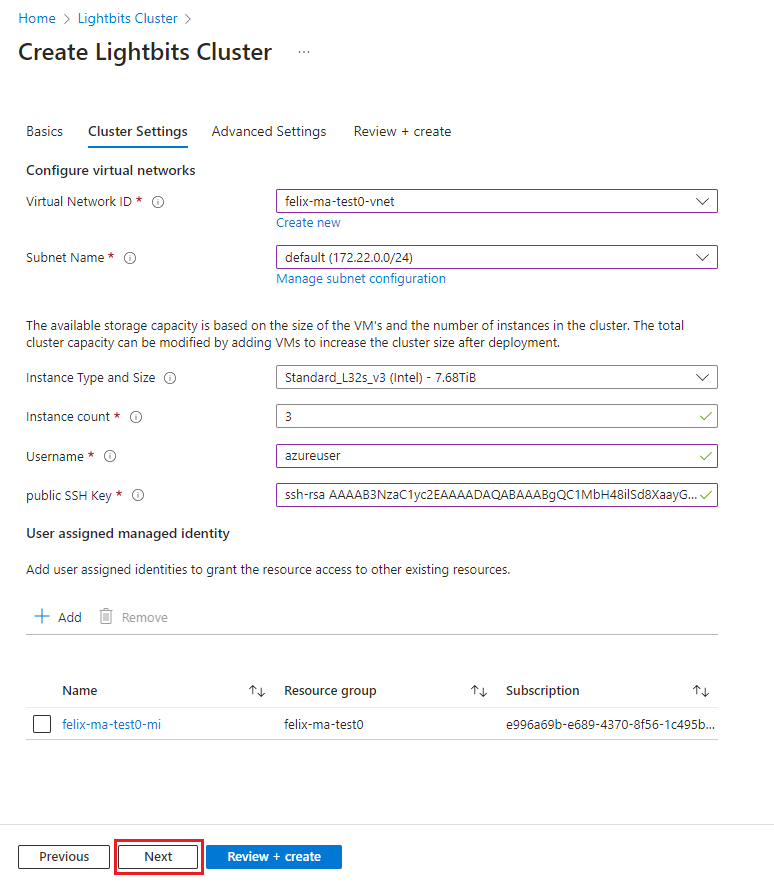The image size is (774, 889).
Task: Click the Instance count input field
Action: pyautogui.click(x=497, y=416)
